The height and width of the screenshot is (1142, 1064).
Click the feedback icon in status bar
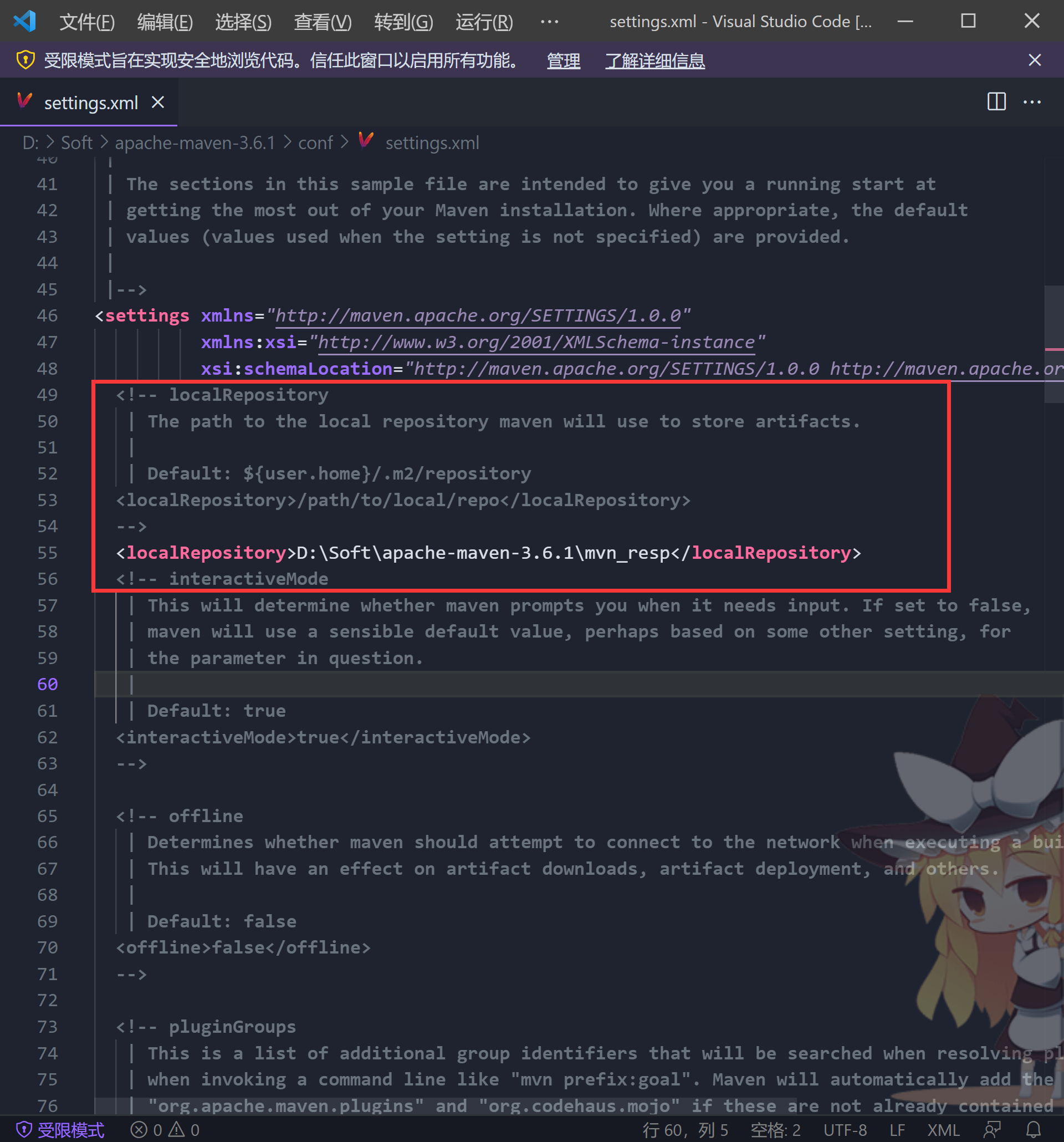click(992, 1129)
